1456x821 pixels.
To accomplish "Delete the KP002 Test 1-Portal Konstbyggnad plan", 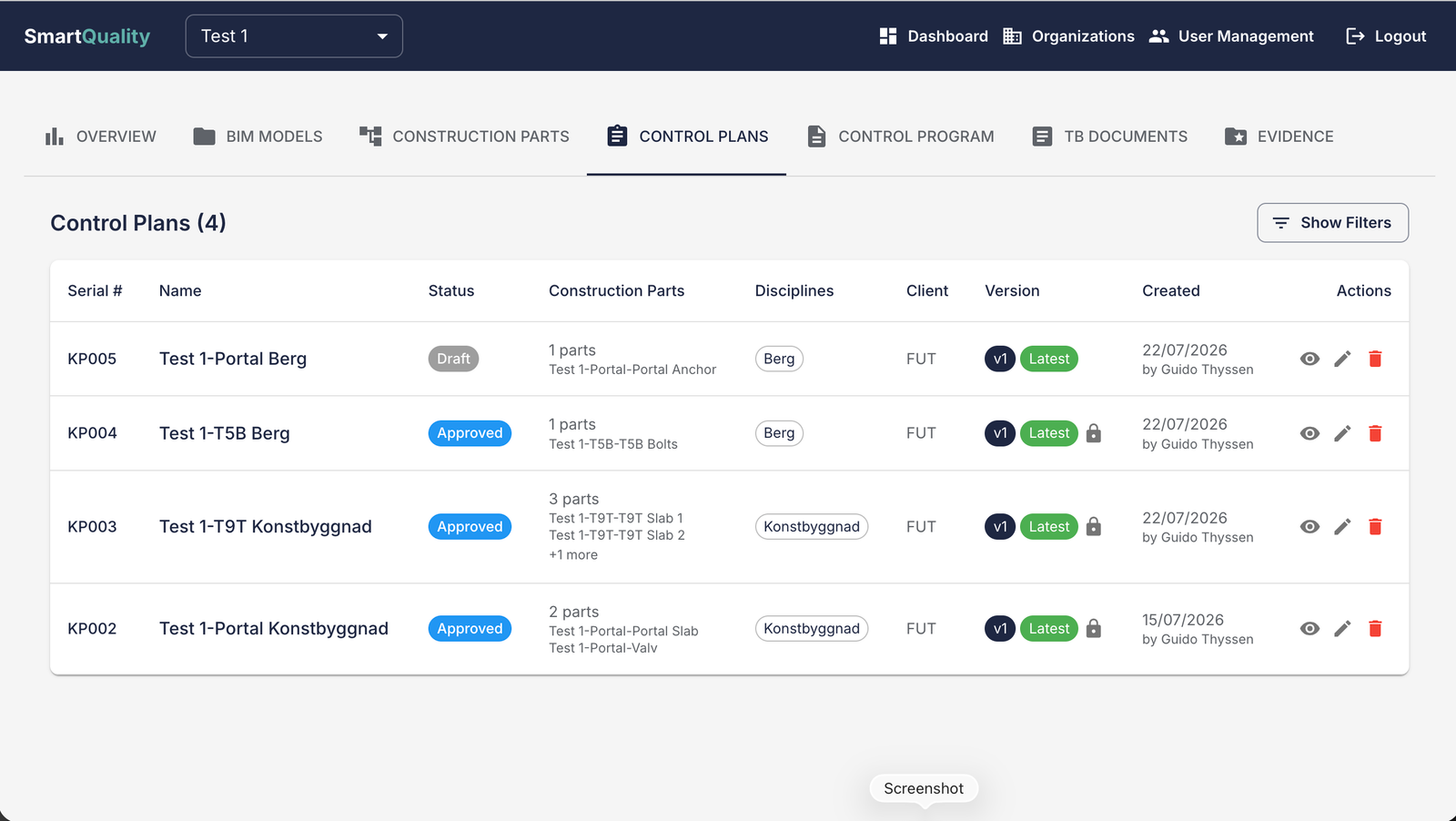I will [x=1375, y=628].
